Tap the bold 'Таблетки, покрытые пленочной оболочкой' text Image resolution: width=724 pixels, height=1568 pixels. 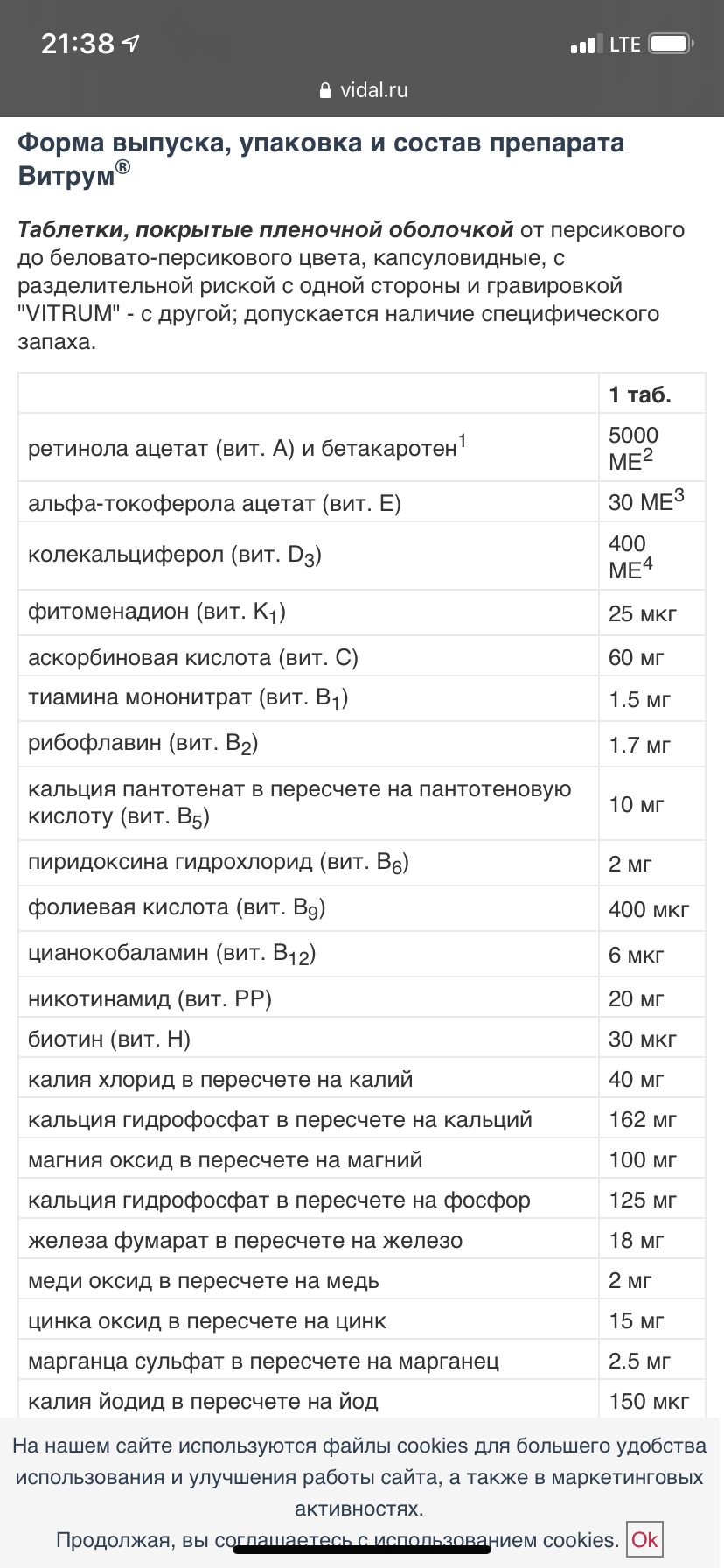coord(265,229)
